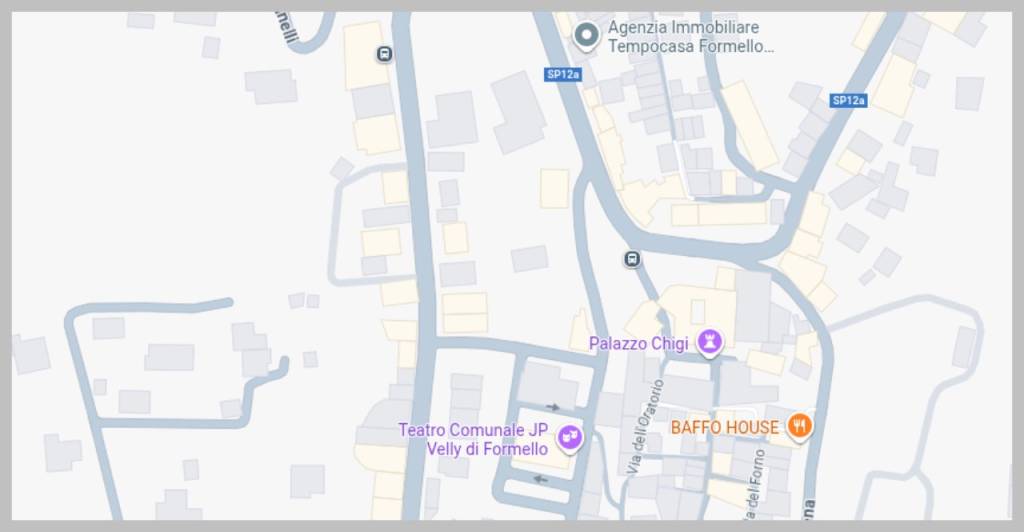Open the Agenzia Immobiliare Tempocasa Formello label

tap(690, 37)
